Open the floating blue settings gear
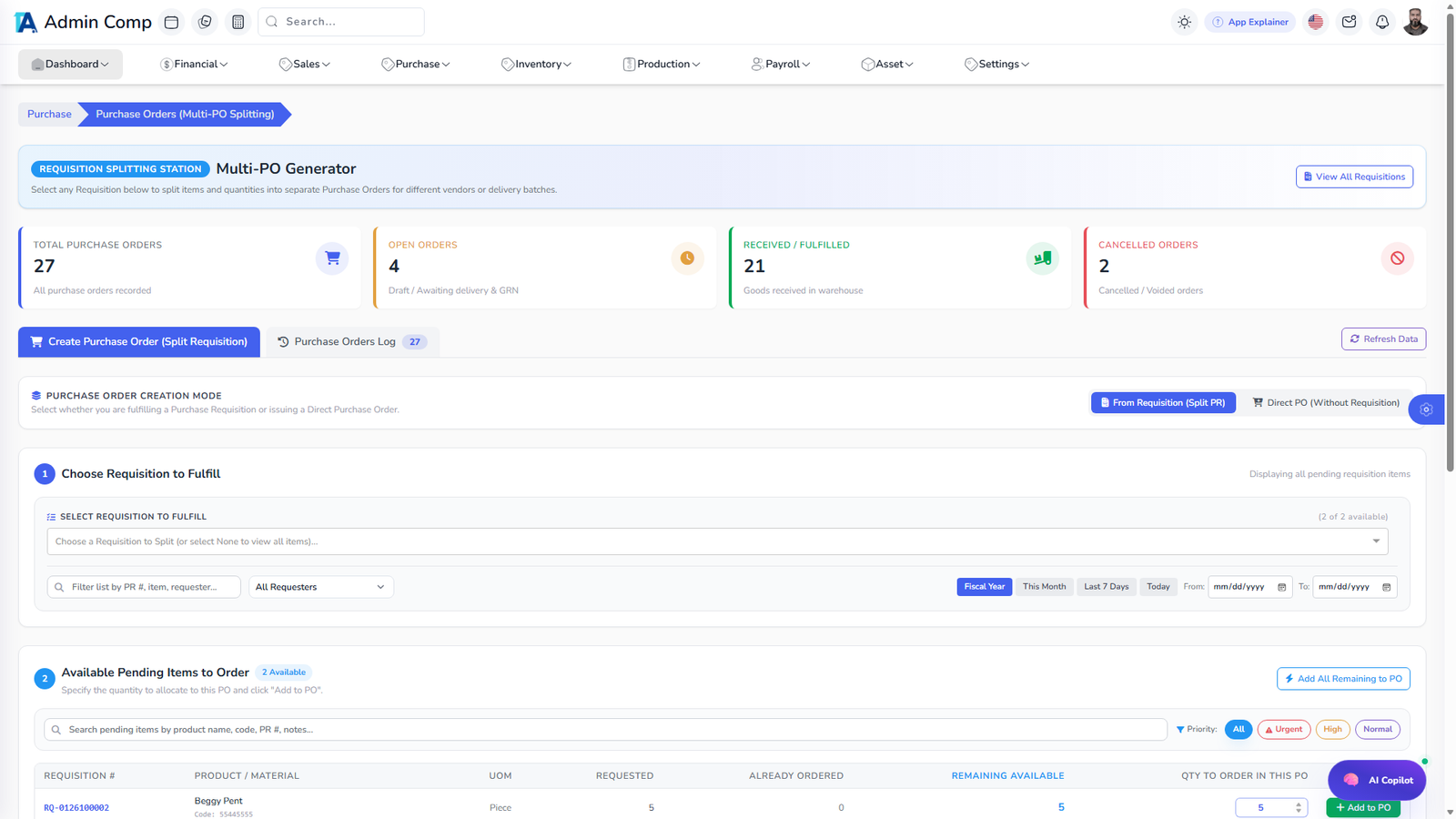 point(1427,409)
